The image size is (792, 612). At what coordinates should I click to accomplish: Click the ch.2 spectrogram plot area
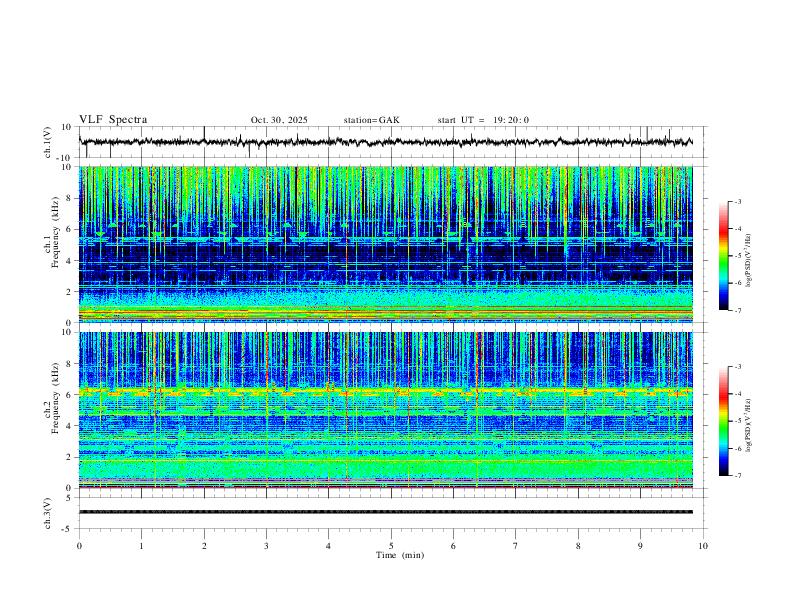coord(386,410)
